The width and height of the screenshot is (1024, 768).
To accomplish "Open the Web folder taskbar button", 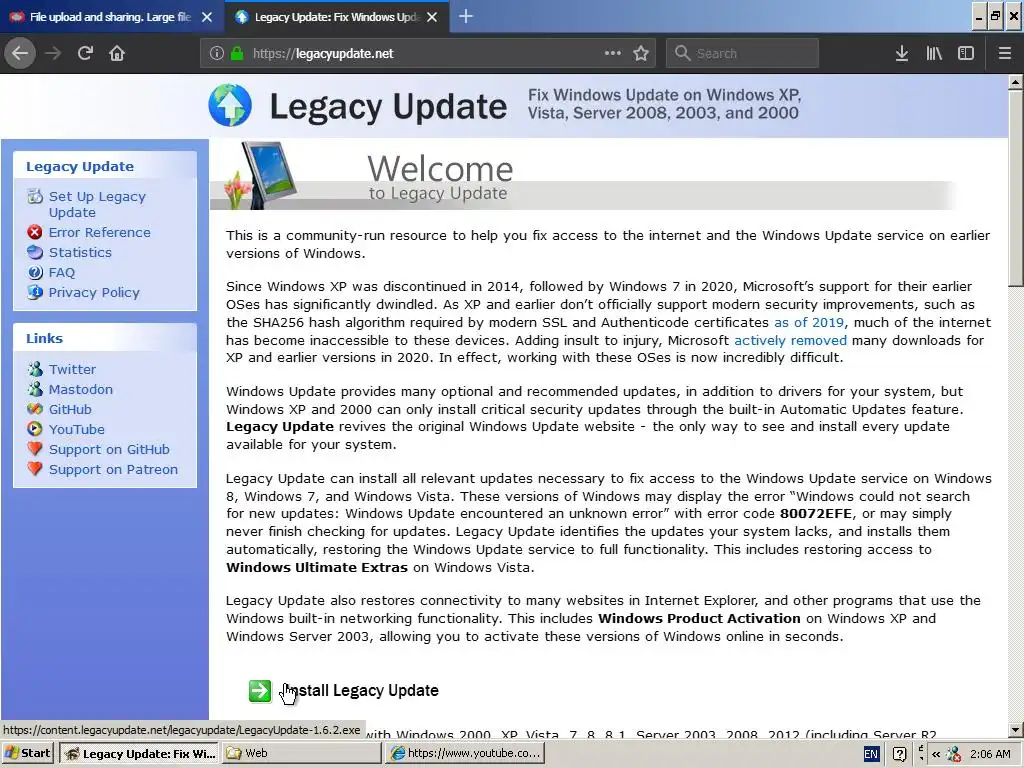I will tap(302, 753).
